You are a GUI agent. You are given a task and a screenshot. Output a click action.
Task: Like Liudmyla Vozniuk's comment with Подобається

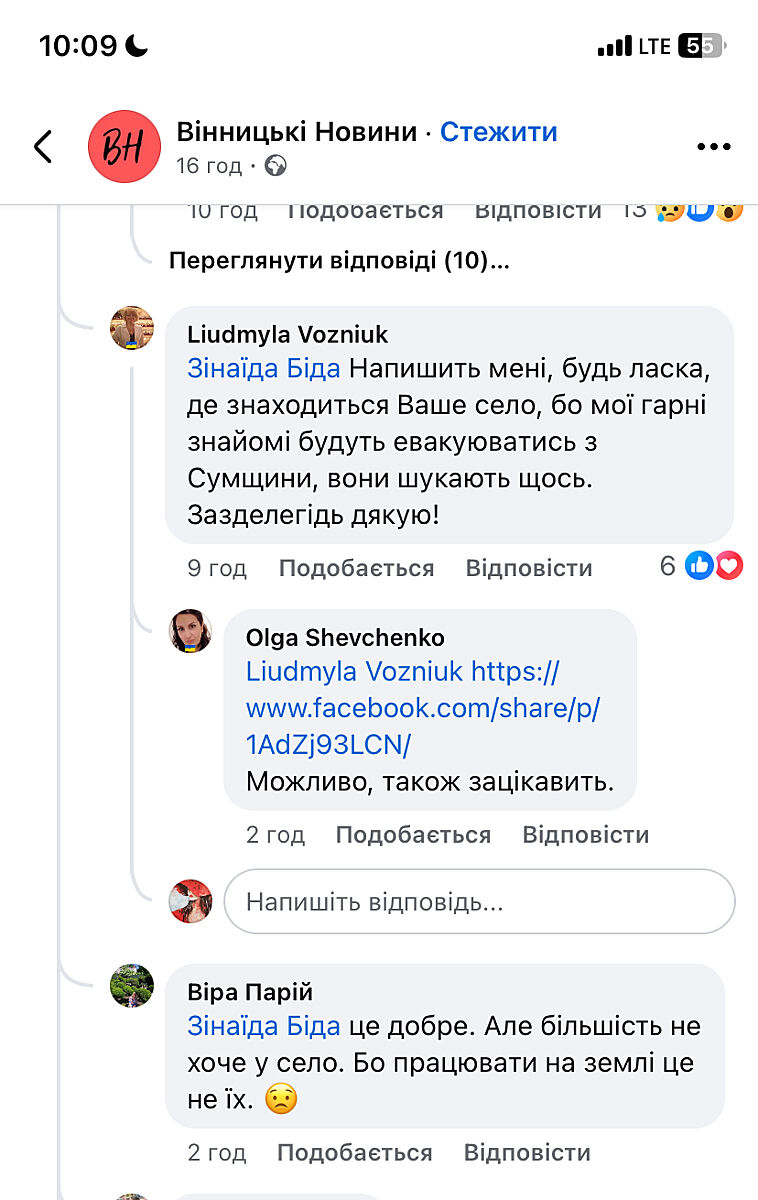[356, 568]
